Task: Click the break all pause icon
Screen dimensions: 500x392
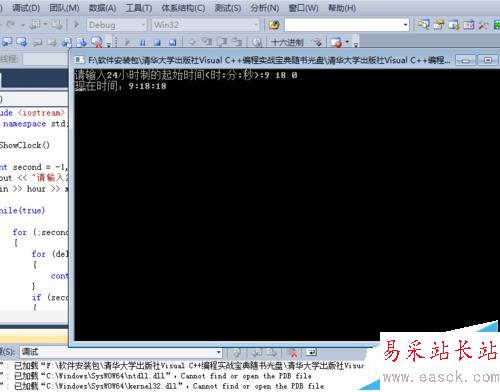Action: point(142,42)
